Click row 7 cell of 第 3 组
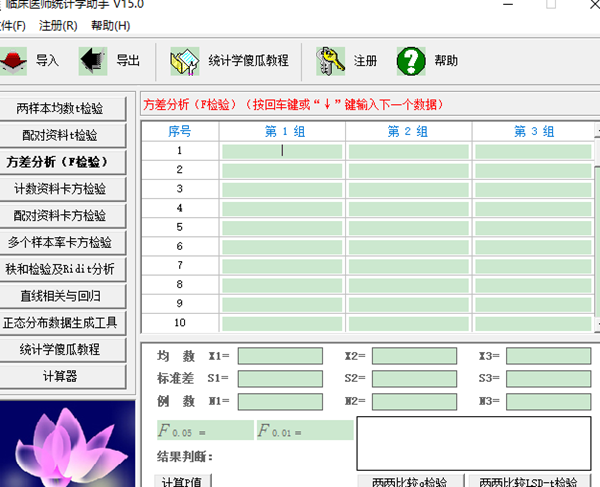The image size is (600, 487). point(533,266)
